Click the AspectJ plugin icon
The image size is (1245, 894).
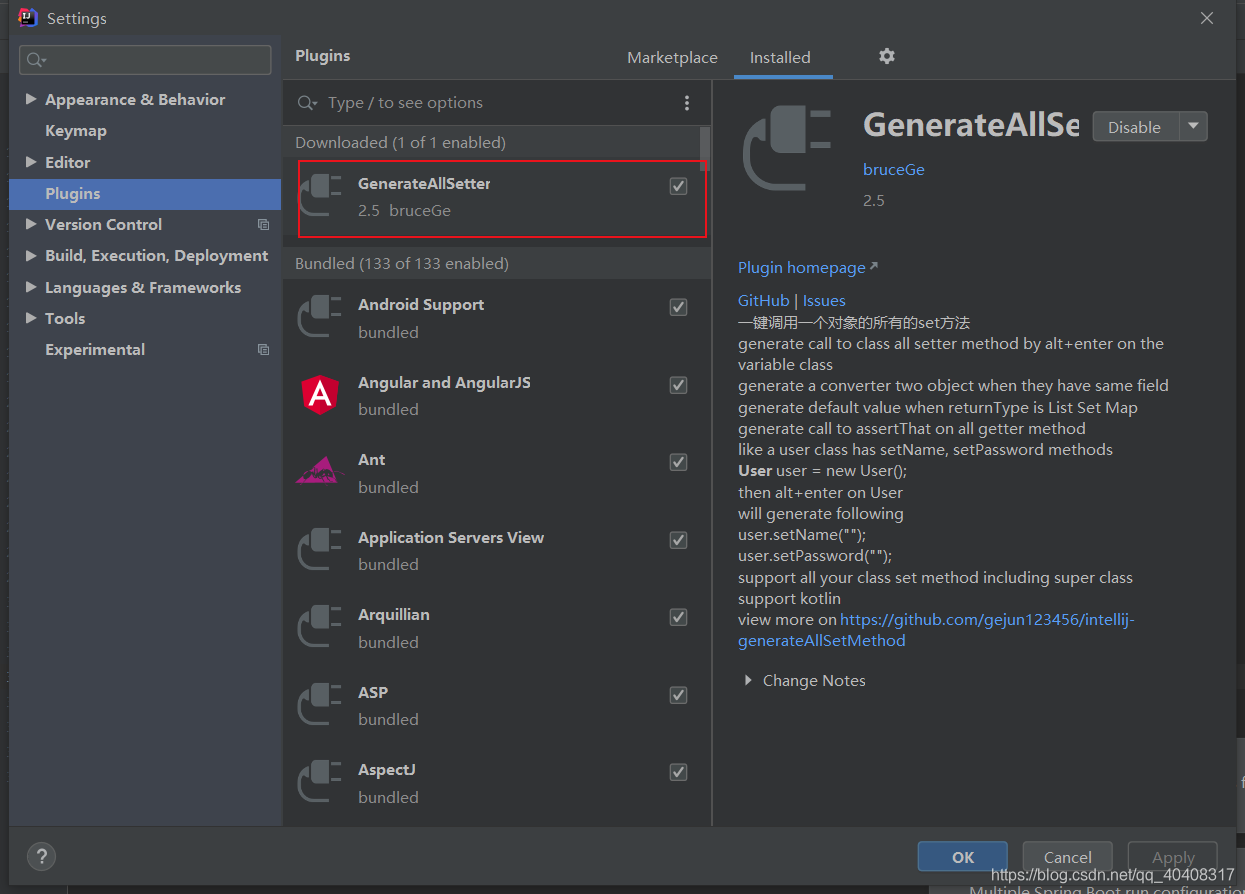click(x=321, y=782)
